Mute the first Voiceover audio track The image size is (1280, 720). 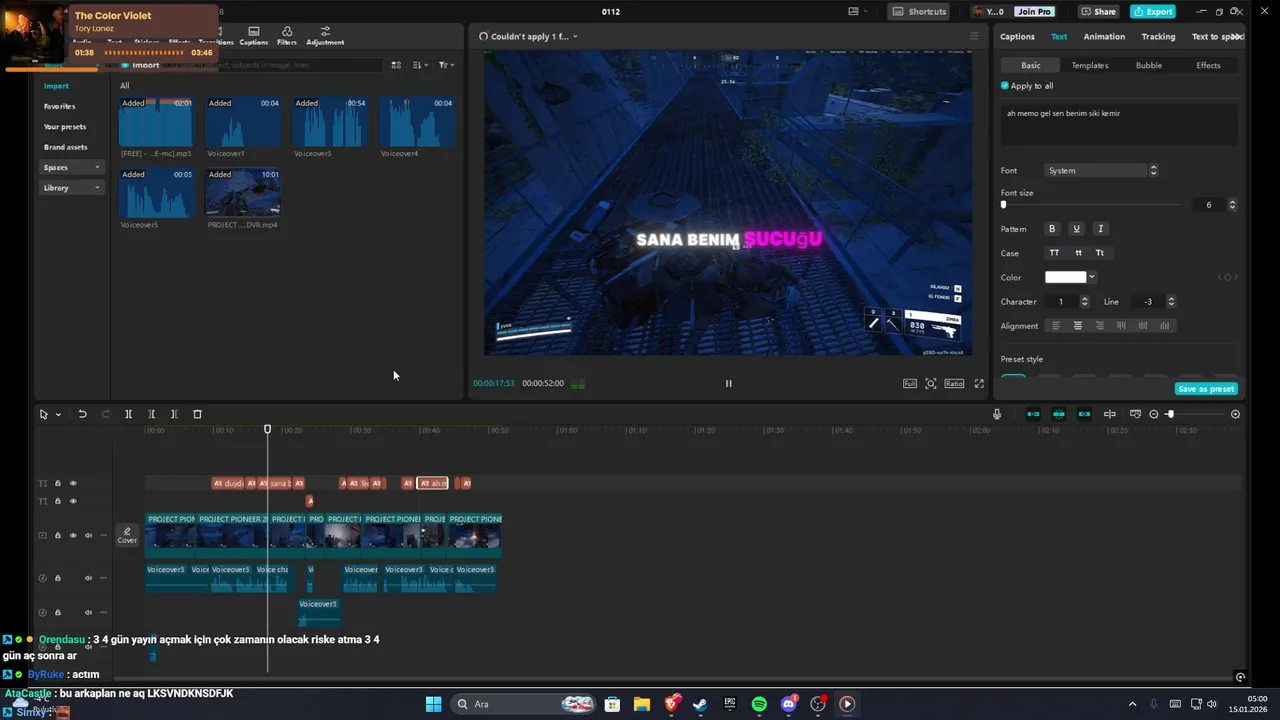pyautogui.click(x=88, y=578)
